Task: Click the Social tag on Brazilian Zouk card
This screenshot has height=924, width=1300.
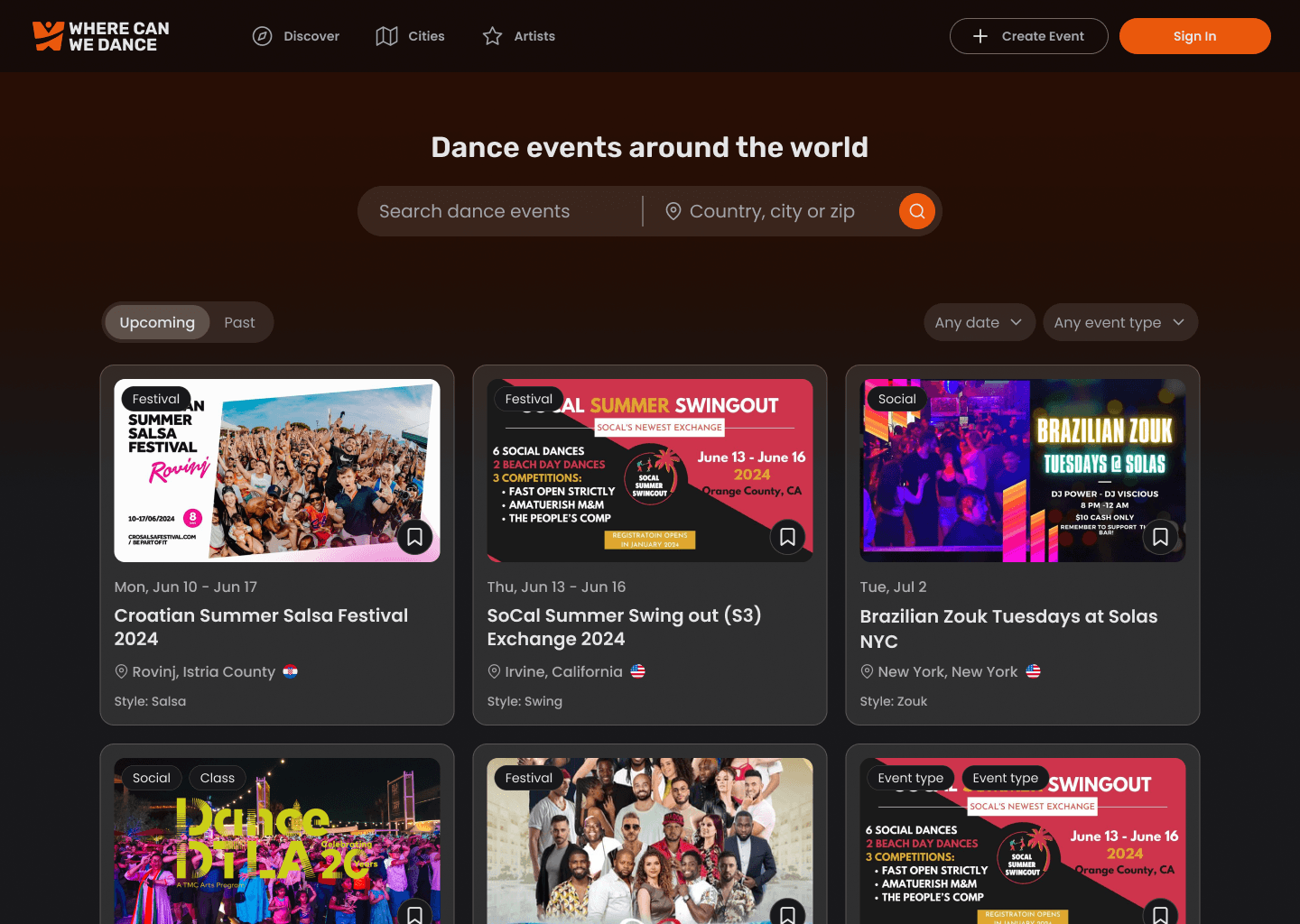Action: point(897,399)
